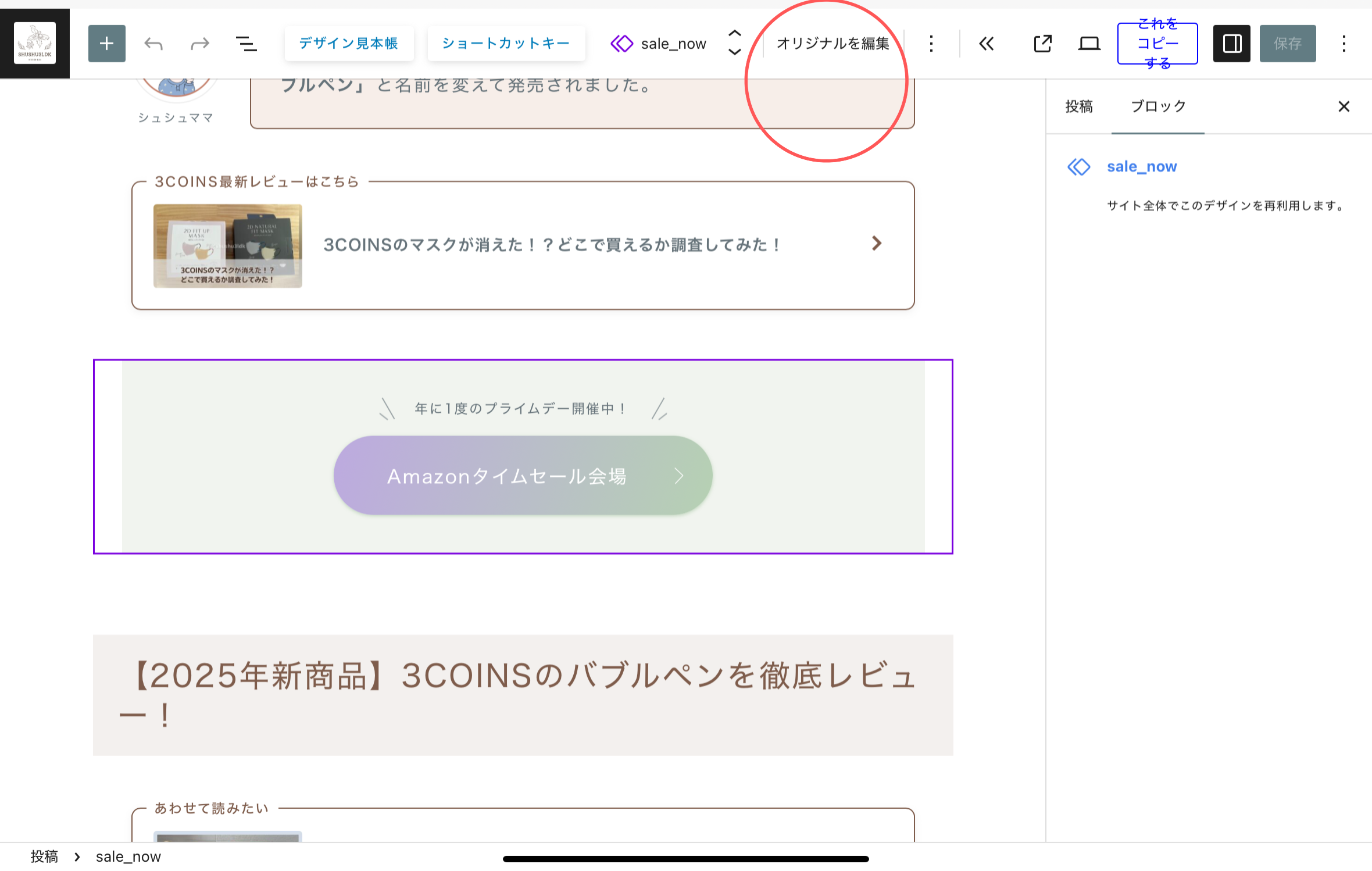
Task: Click the Amazonタイムセール会場 button
Action: coord(523,476)
